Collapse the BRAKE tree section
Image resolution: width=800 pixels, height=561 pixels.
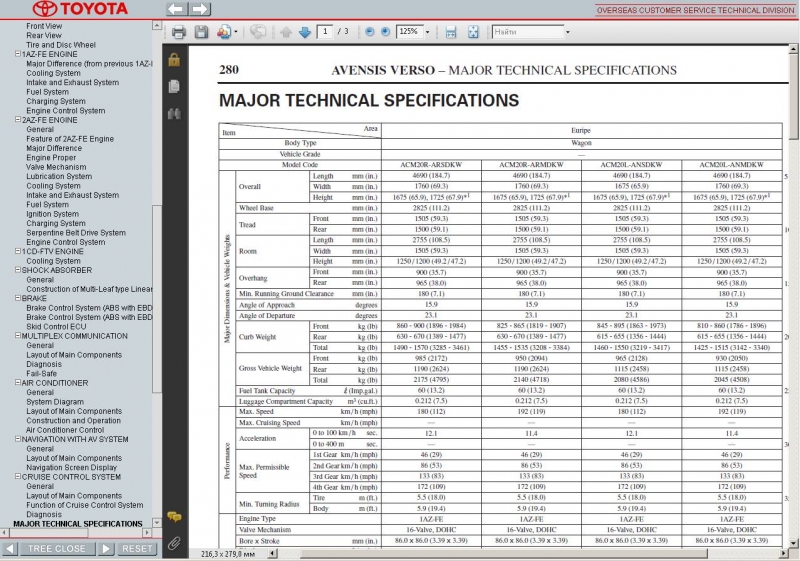tap(18, 298)
